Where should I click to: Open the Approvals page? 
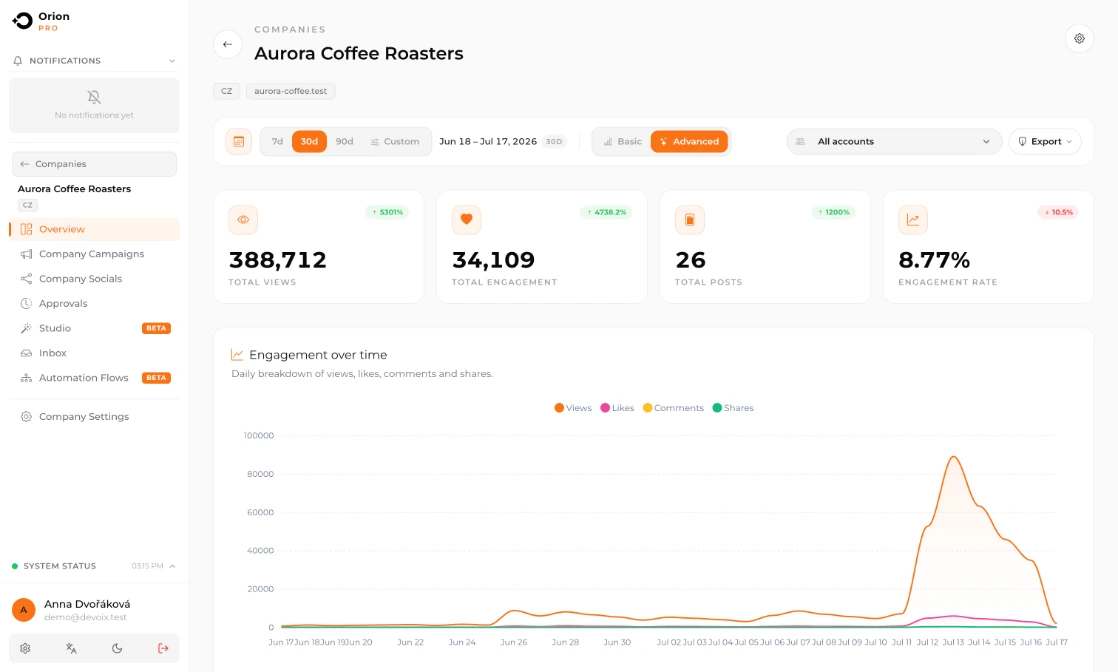tap(94, 303)
